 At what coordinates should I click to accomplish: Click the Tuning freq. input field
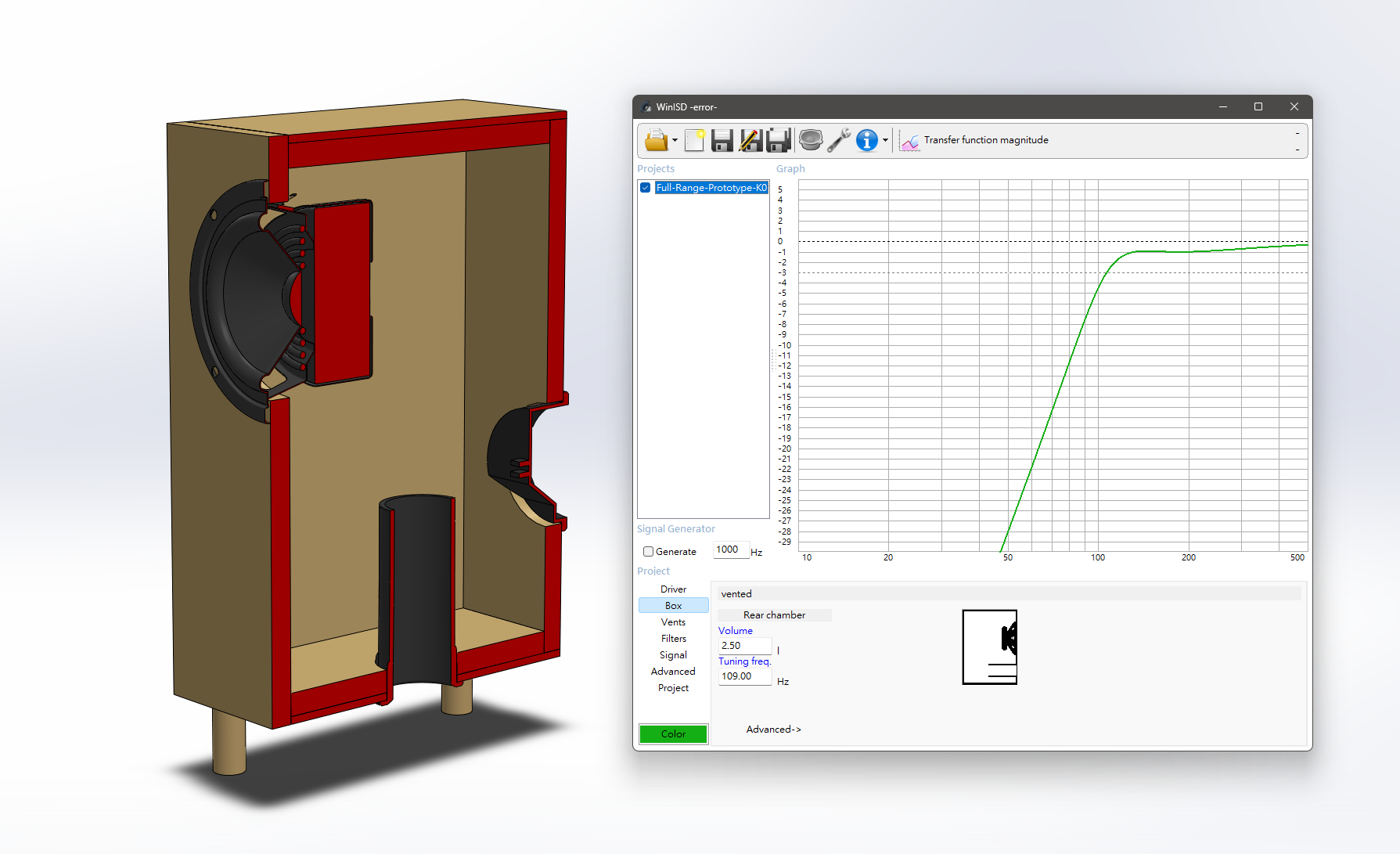[744, 676]
